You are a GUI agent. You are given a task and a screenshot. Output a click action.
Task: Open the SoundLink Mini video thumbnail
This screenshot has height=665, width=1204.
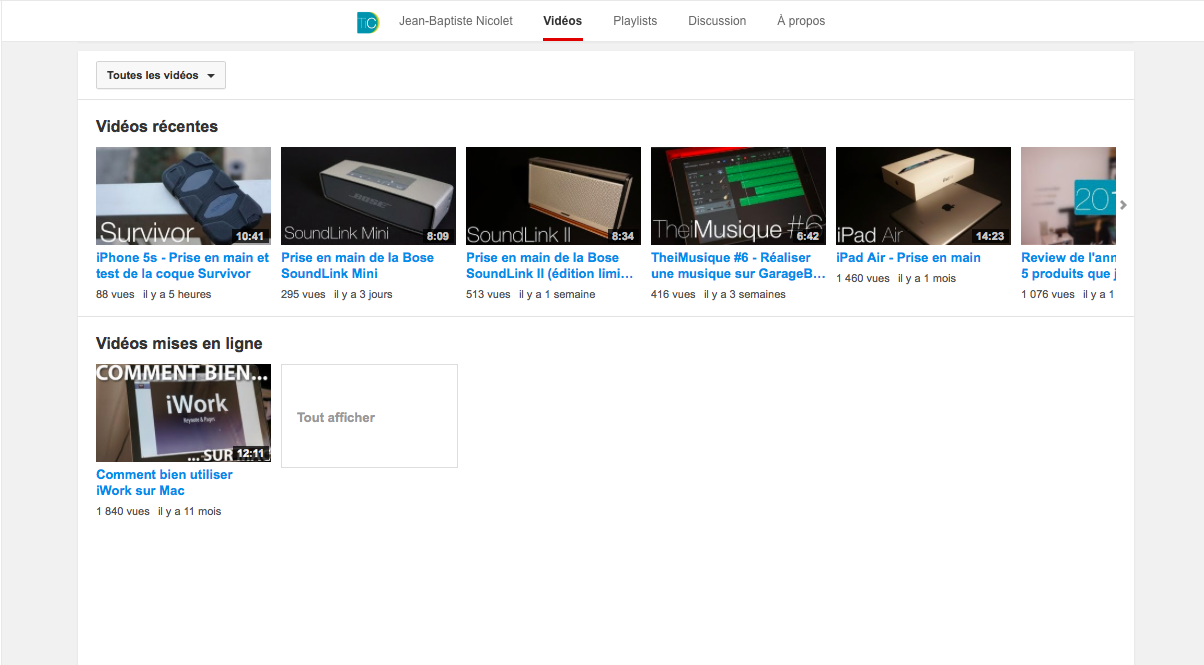point(368,196)
